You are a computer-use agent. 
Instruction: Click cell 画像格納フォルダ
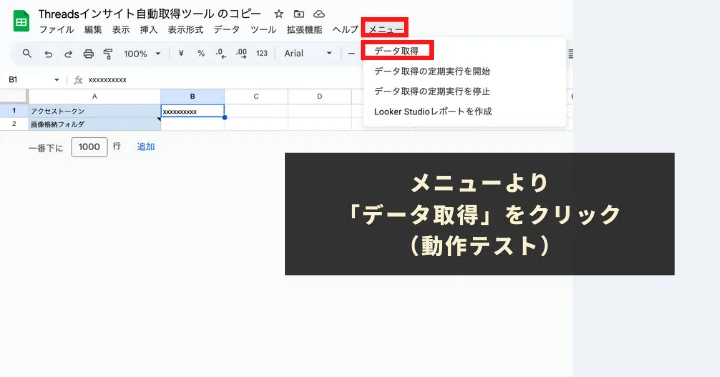point(95,124)
